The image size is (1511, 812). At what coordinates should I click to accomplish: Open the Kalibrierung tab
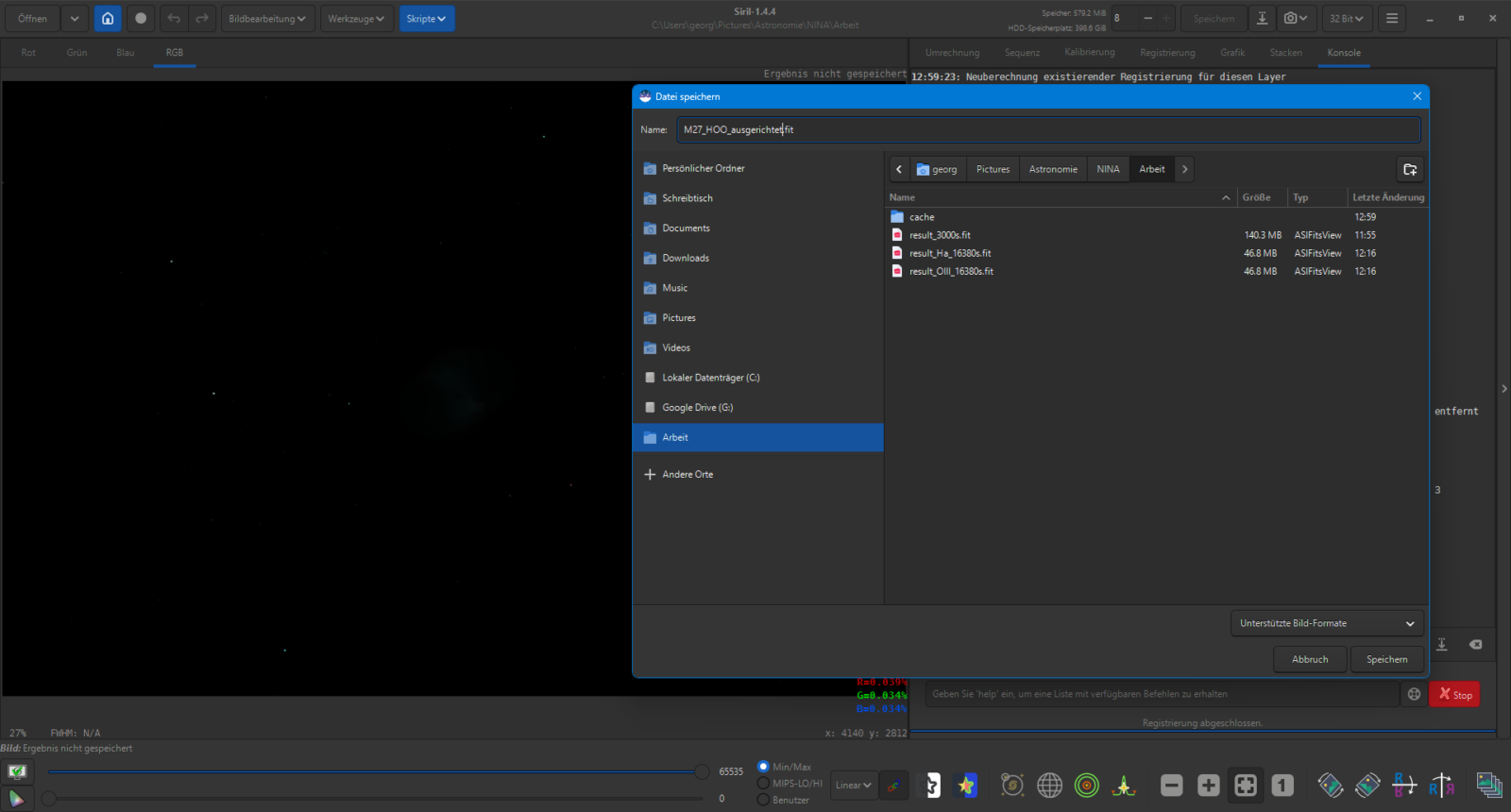click(x=1090, y=53)
